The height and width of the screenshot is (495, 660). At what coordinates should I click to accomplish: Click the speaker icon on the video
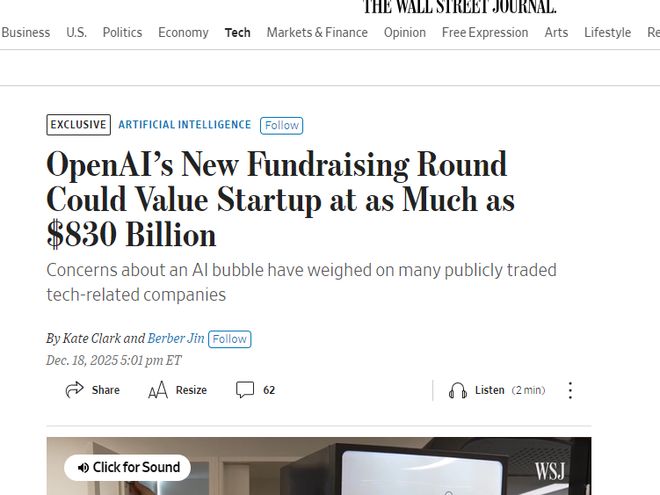coord(84,467)
